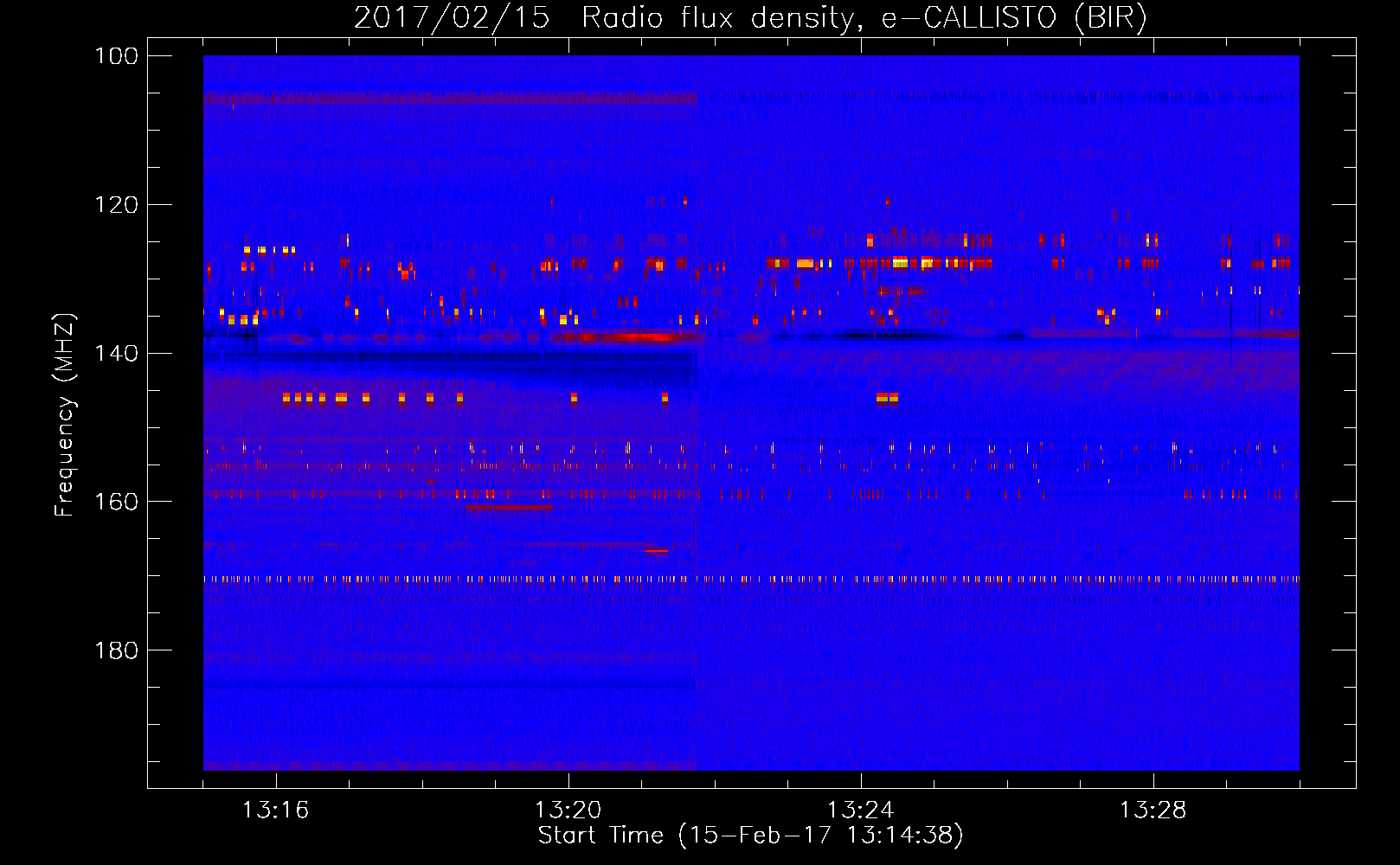
Task: Click the 13:24 time tick label
Action: pos(860,811)
